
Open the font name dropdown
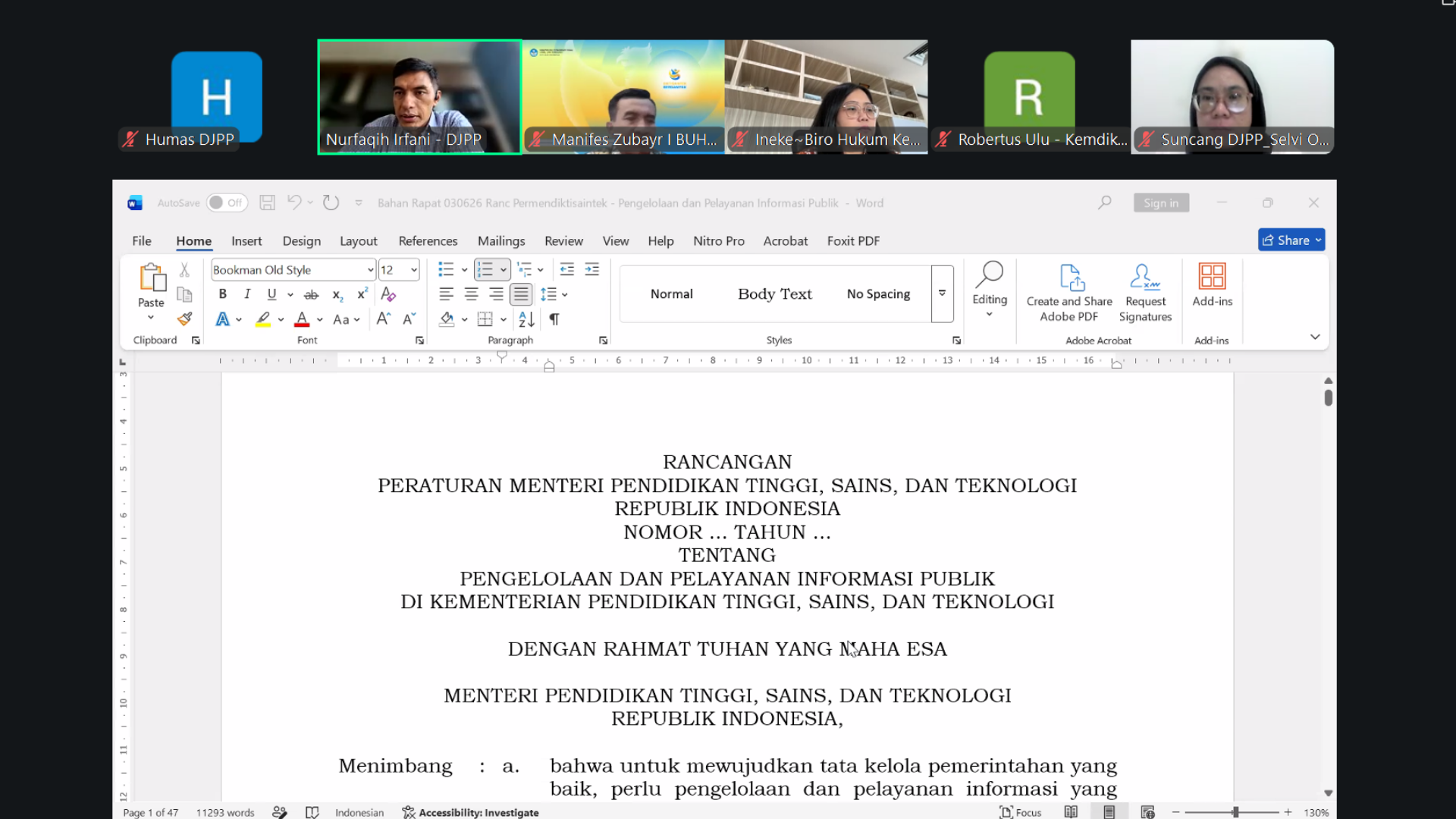pyautogui.click(x=370, y=270)
